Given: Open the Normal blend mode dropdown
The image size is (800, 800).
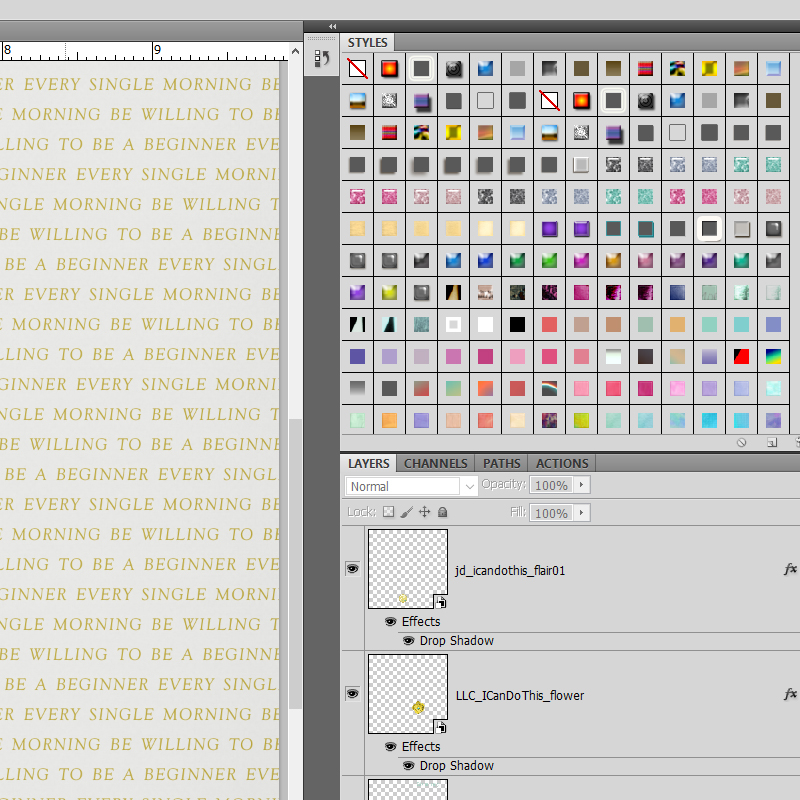Looking at the screenshot, I should (x=412, y=486).
